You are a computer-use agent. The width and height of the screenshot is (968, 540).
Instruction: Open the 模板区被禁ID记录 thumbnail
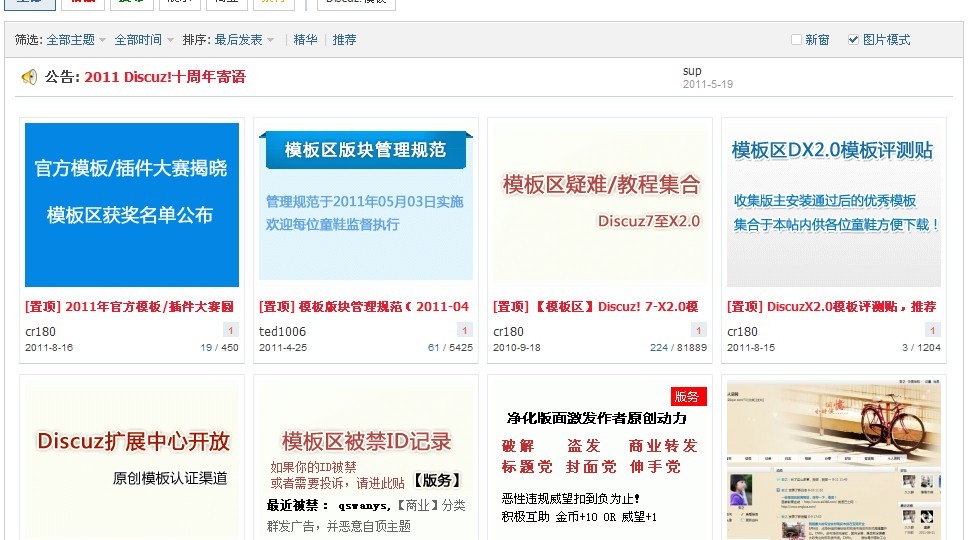tap(365, 460)
